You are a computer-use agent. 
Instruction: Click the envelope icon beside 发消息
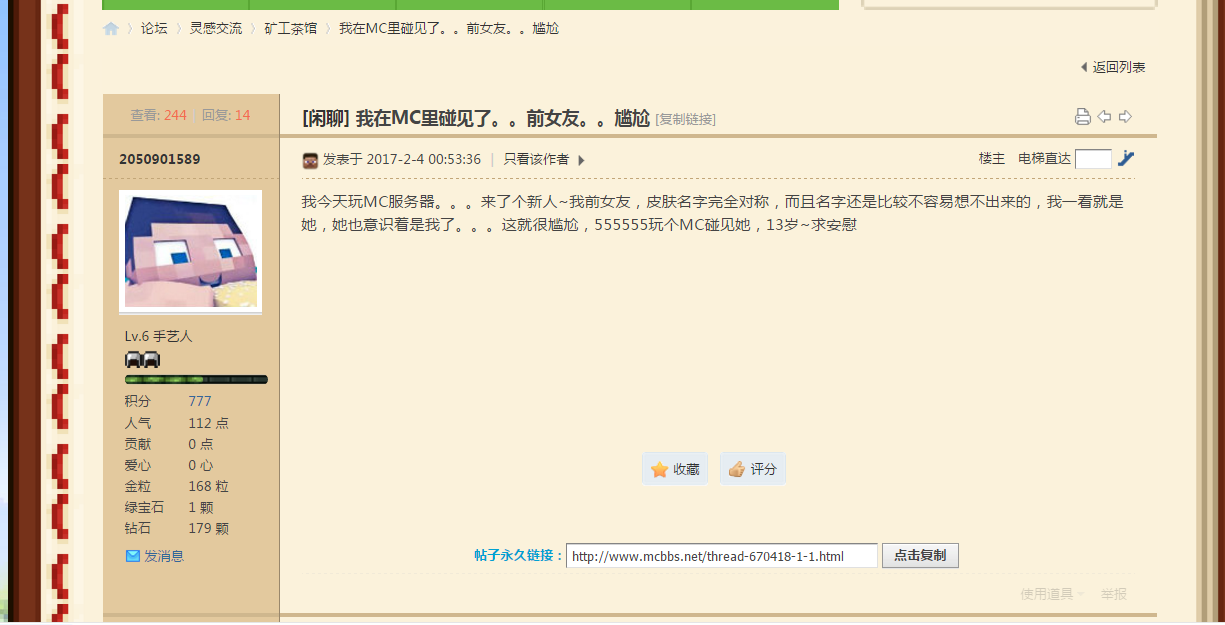tap(132, 556)
